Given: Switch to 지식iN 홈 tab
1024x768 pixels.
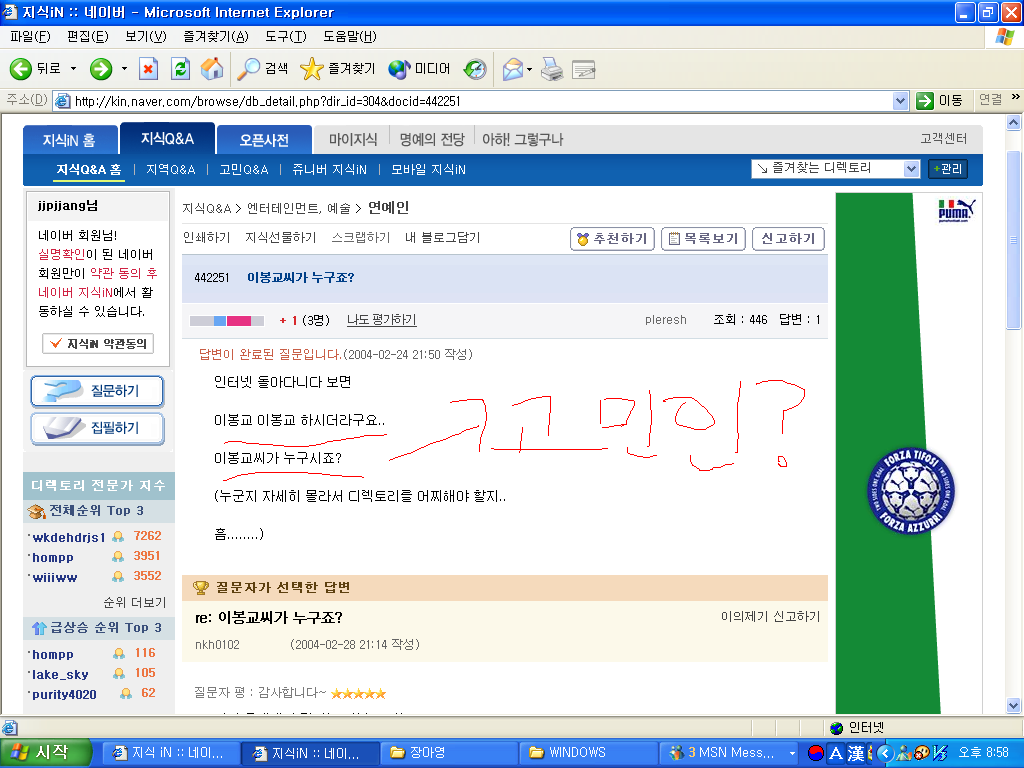Looking at the screenshot, I should 70,140.
